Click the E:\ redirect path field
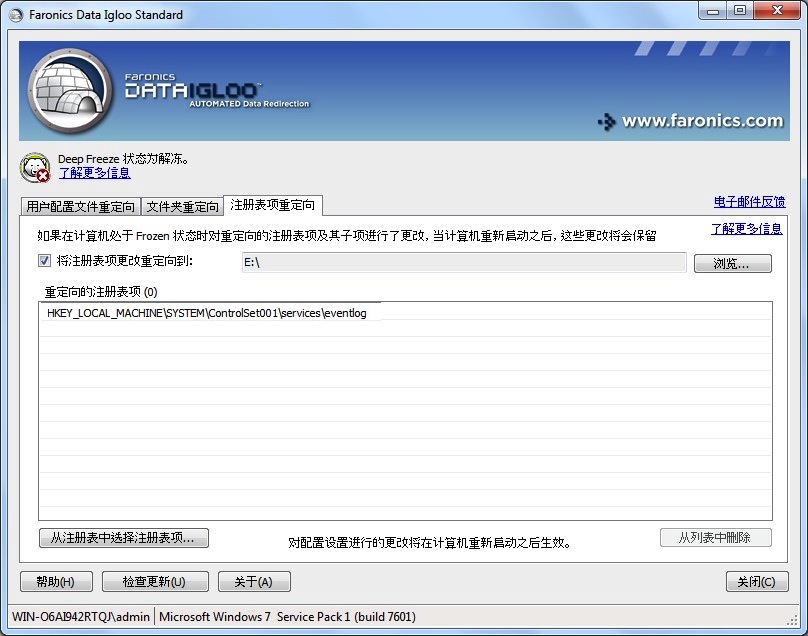 (463, 263)
